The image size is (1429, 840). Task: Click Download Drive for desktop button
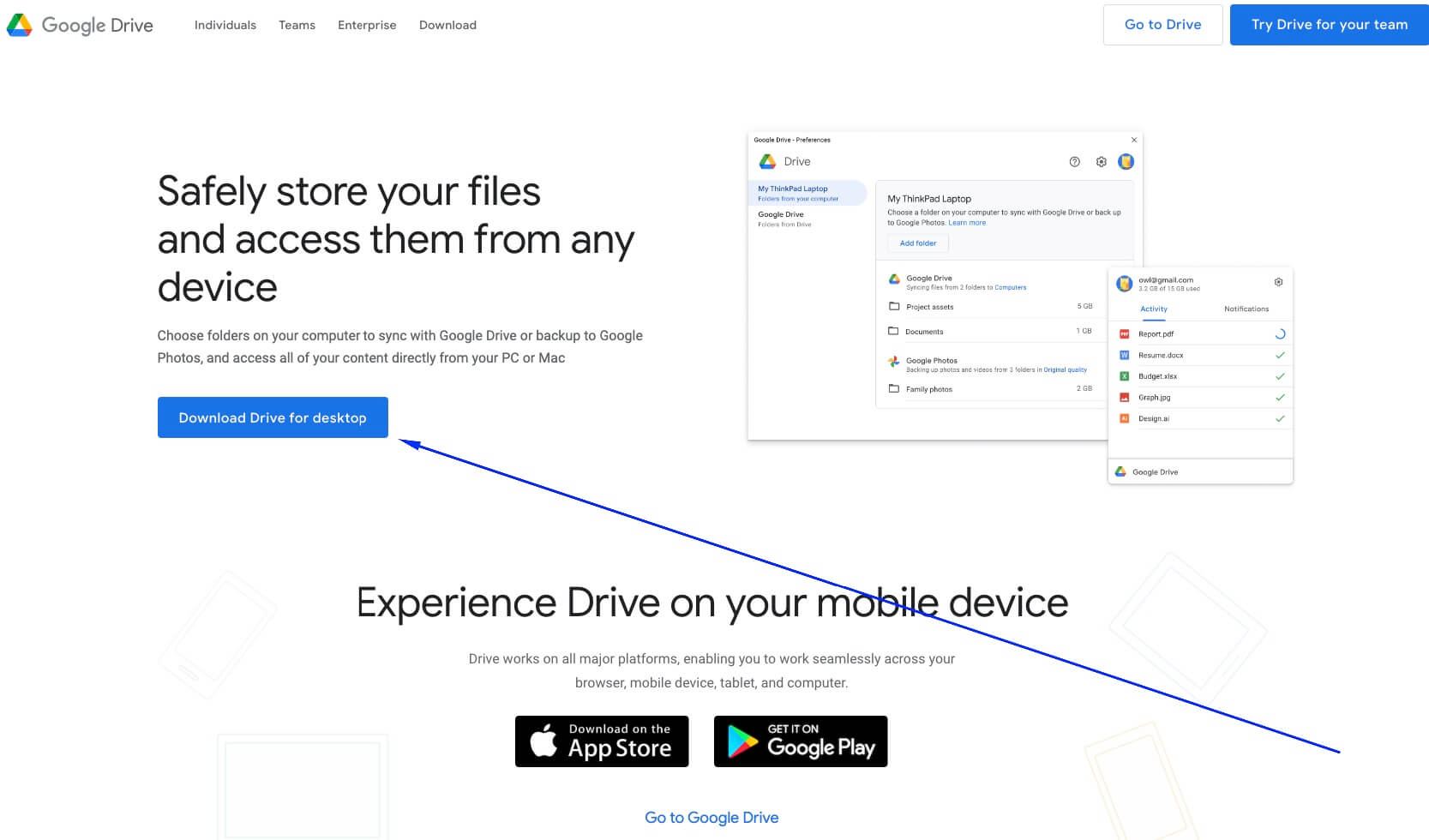[273, 417]
